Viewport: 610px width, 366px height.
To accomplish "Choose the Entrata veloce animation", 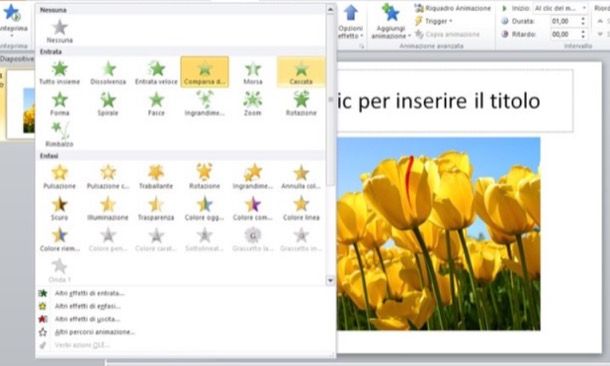I will tap(156, 72).
